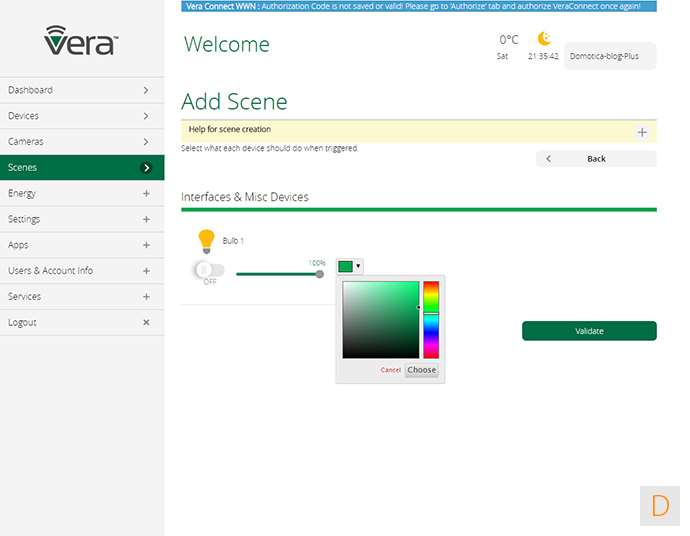This screenshot has width=690, height=536.
Task: Open the green color swatch dropdown
Action: click(350, 266)
